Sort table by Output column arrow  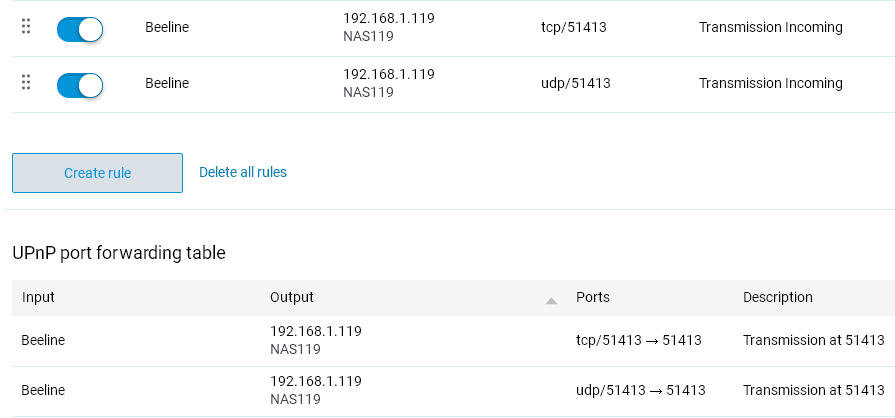coord(551,301)
